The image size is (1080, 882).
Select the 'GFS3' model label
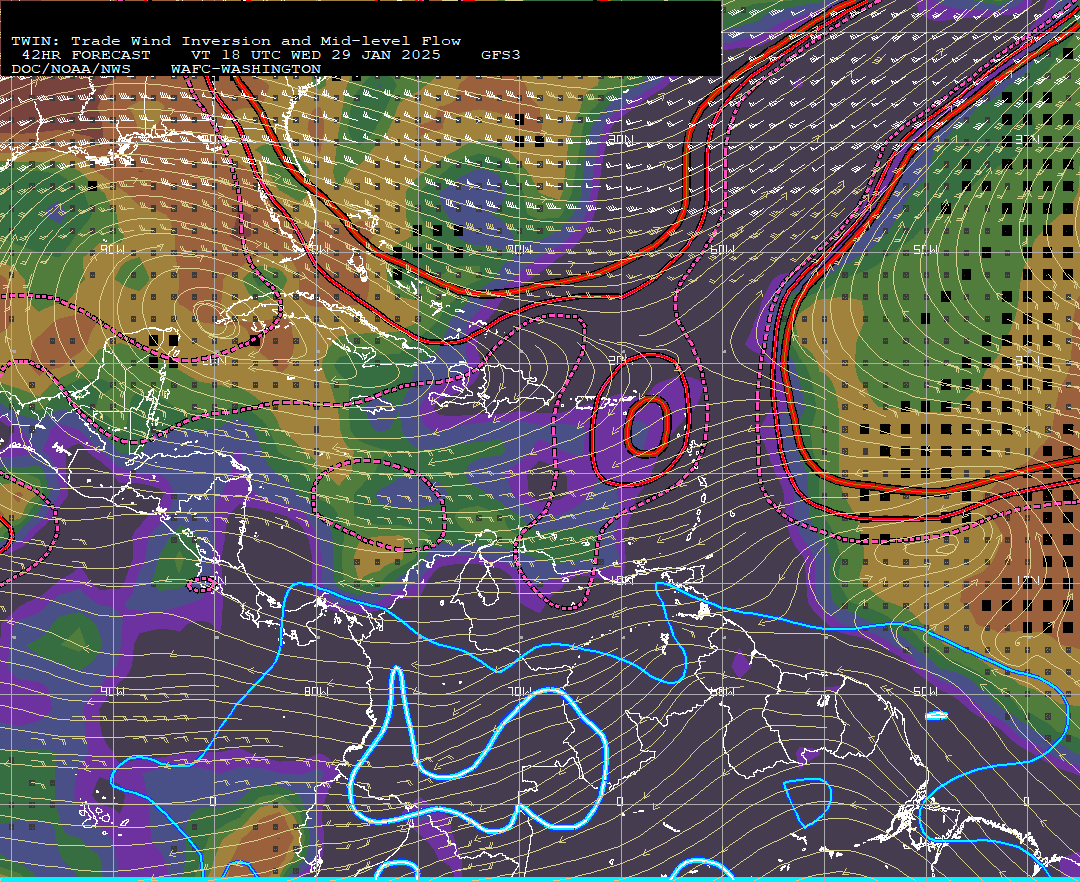[501, 55]
